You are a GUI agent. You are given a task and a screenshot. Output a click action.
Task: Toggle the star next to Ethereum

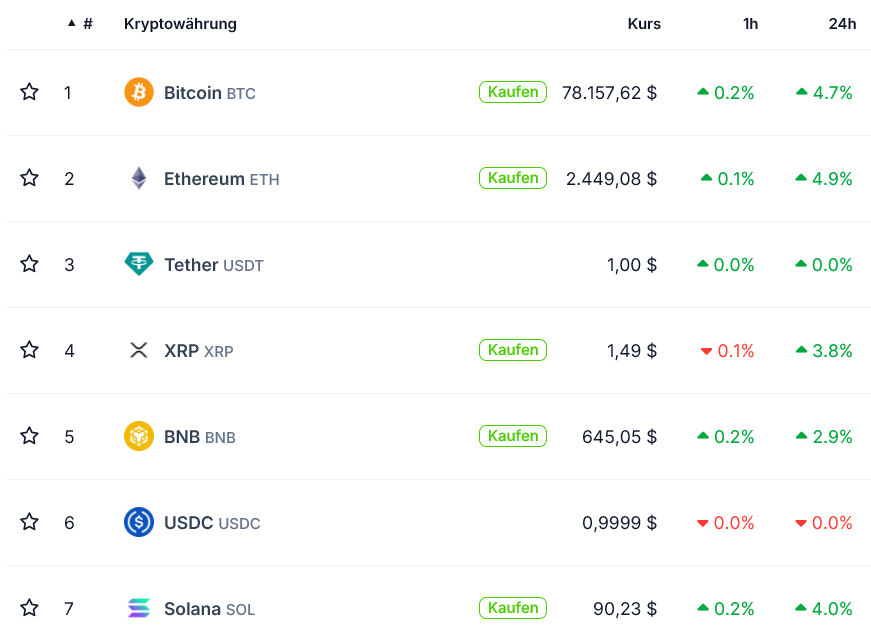coord(30,179)
